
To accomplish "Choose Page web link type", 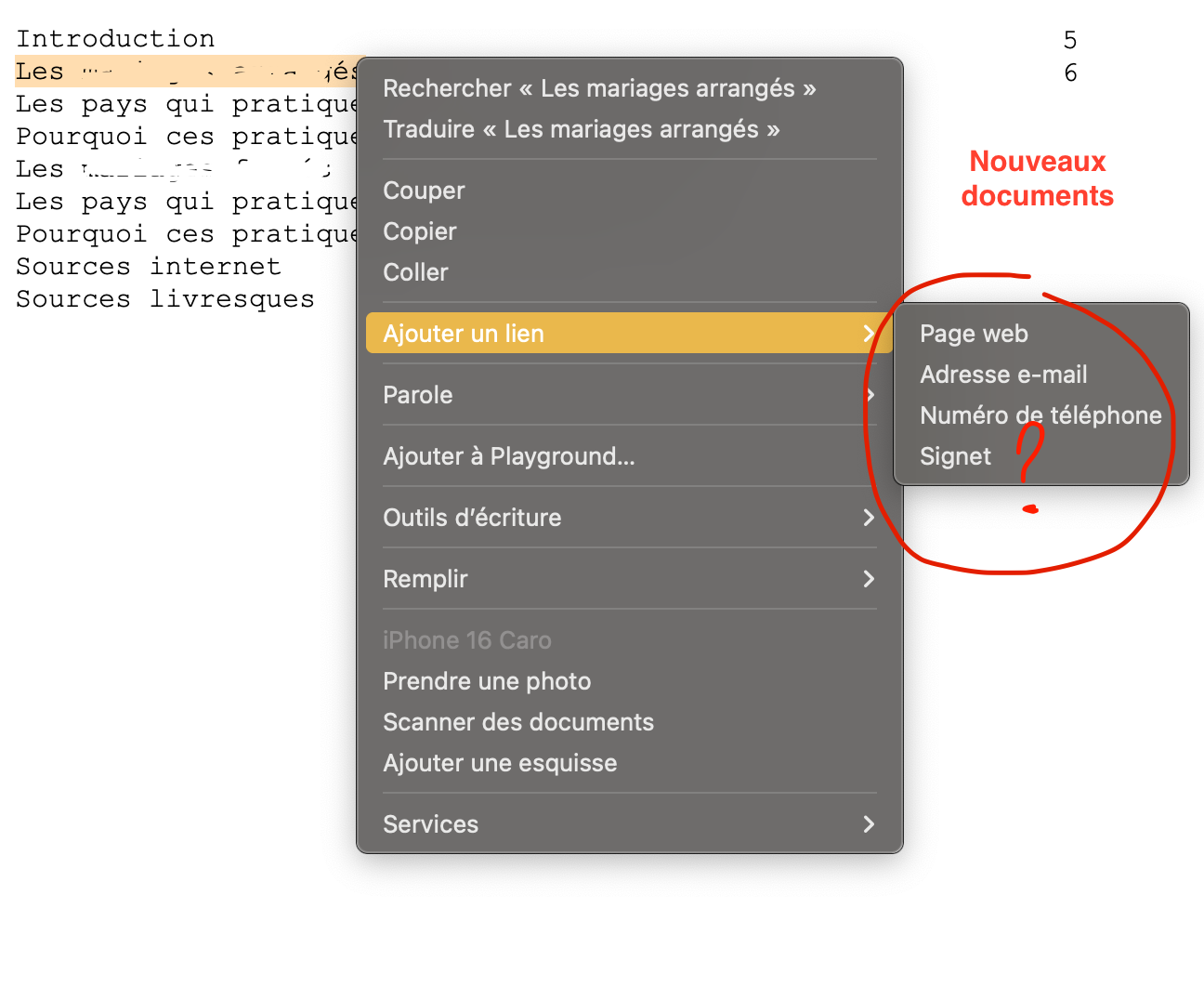I will (974, 334).
